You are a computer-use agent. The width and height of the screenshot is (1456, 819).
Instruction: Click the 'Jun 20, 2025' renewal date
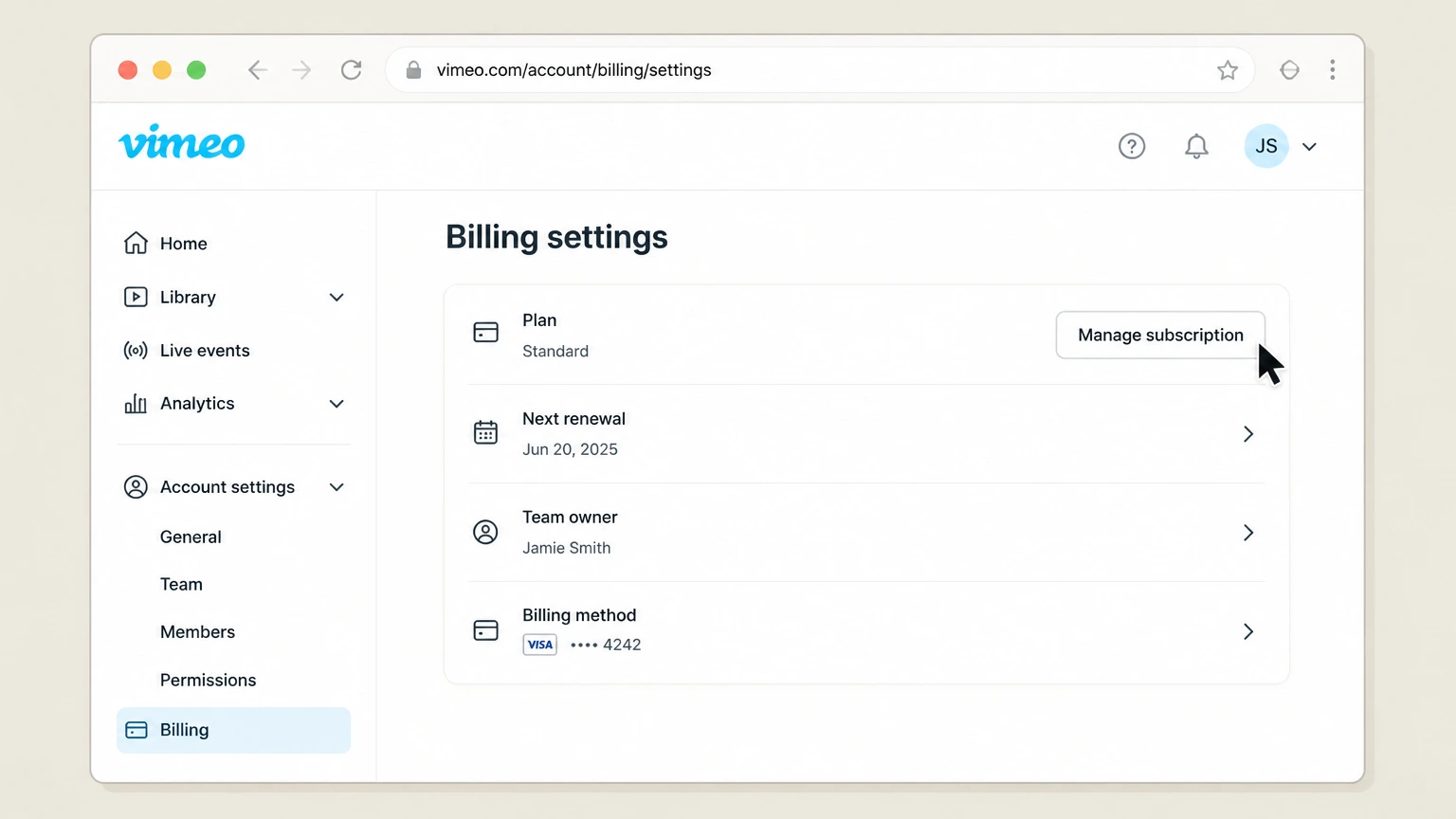(570, 449)
